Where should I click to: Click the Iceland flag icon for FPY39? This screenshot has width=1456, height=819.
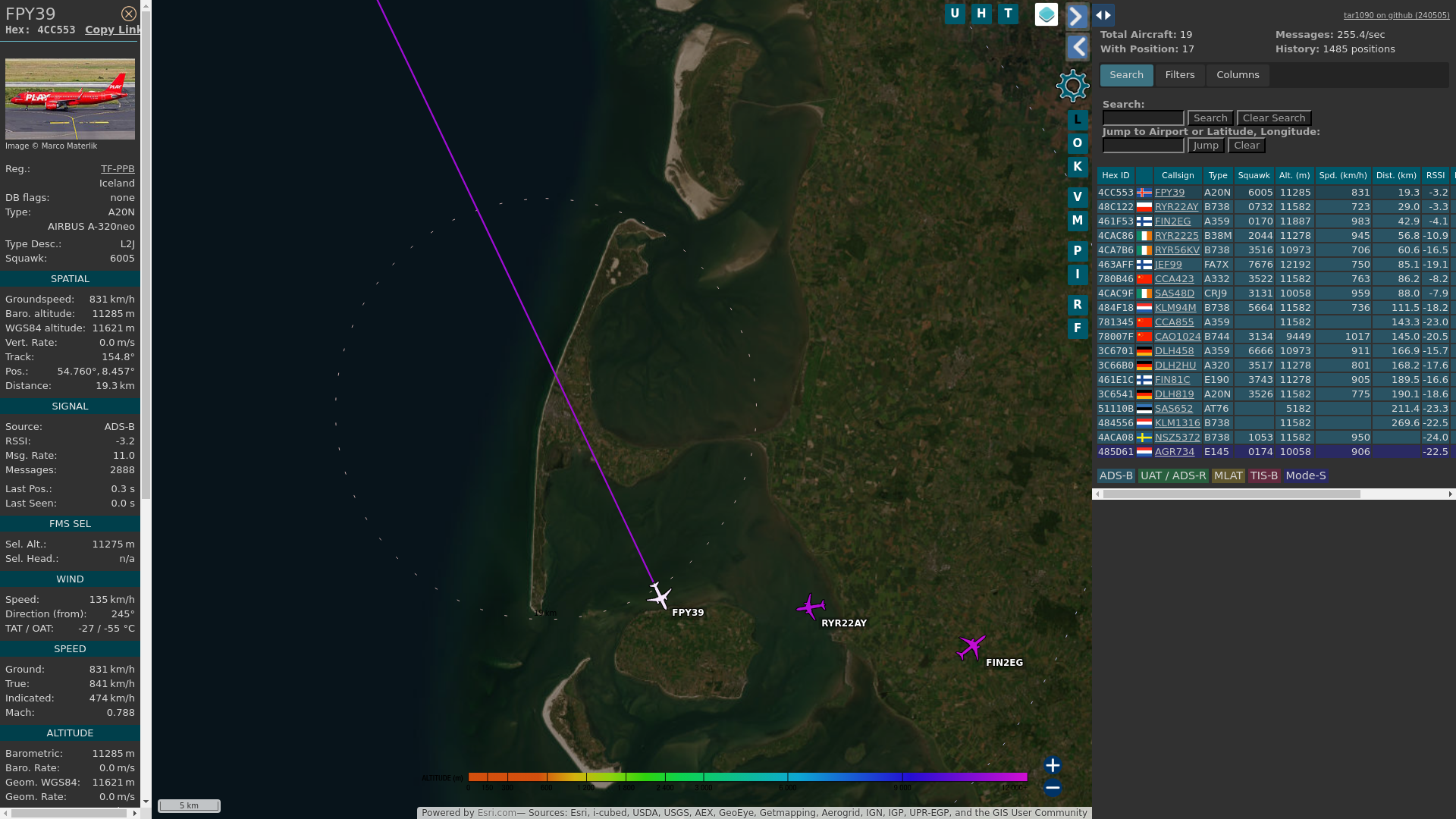point(1144,193)
